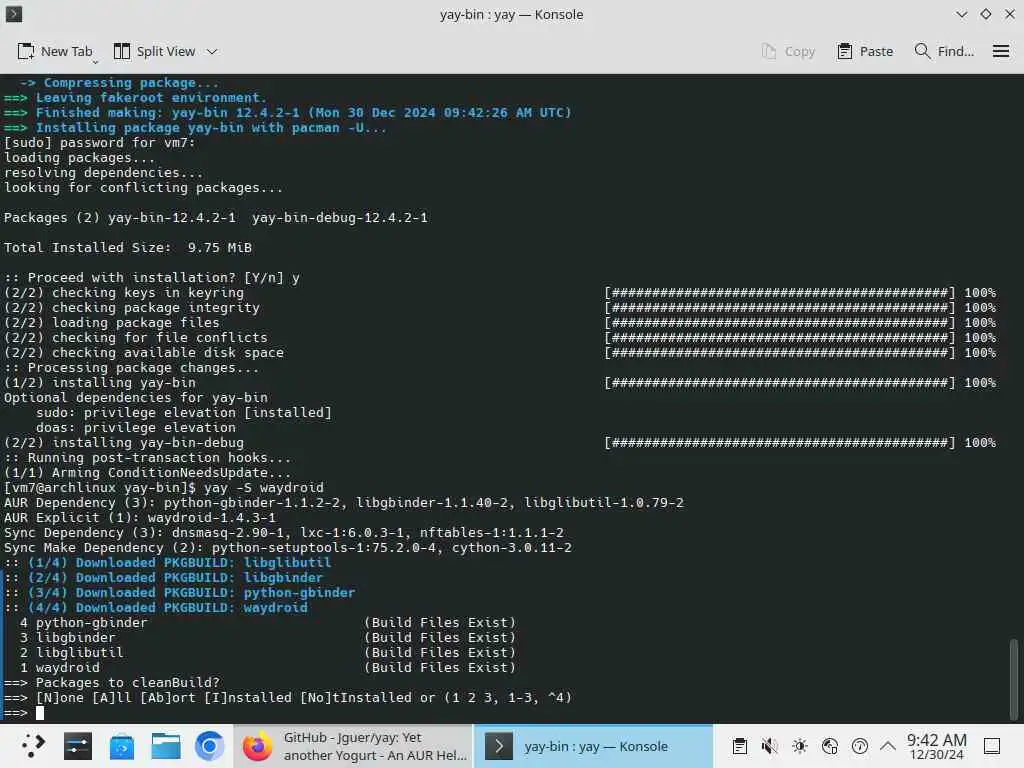Viewport: 1024px width, 768px height.
Task: Click the Konsole terminal icon in title bar
Action: click(x=14, y=14)
